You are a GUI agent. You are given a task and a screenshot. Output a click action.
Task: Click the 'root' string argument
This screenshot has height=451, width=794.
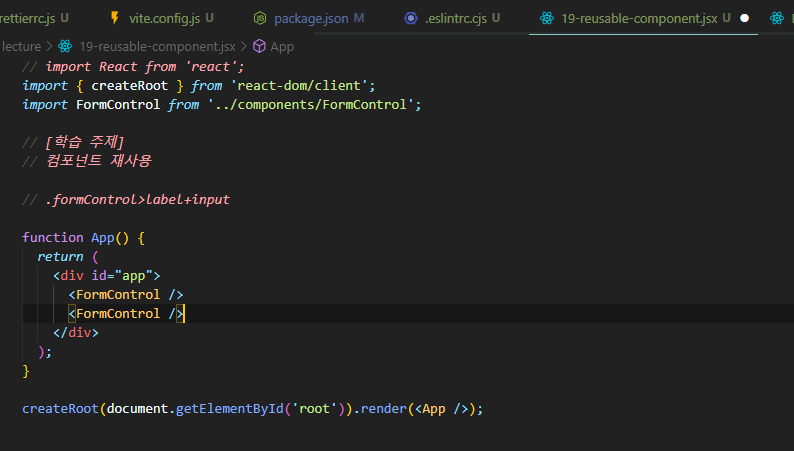[314, 408]
